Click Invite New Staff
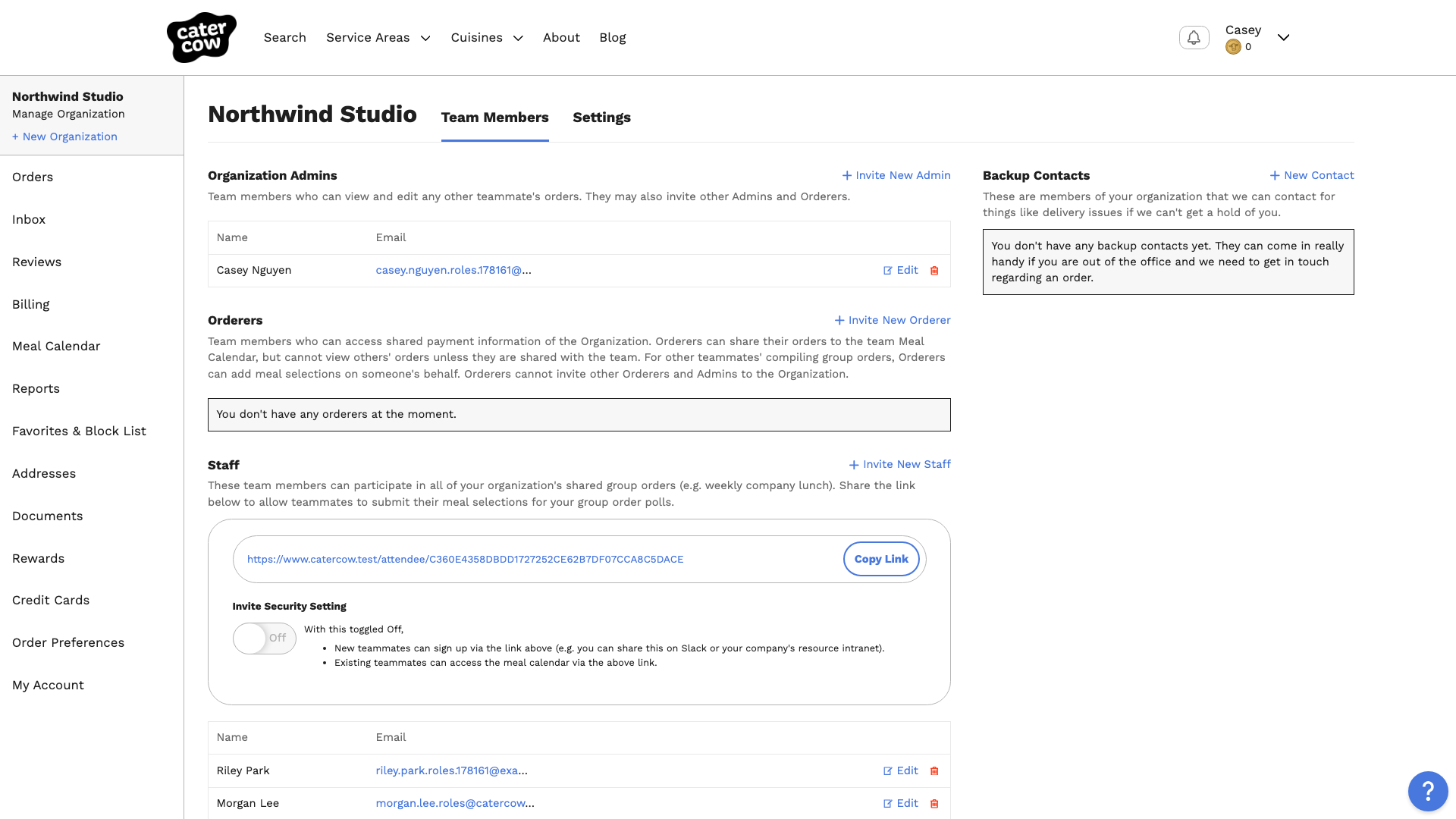The width and height of the screenshot is (1456, 819). [899, 464]
